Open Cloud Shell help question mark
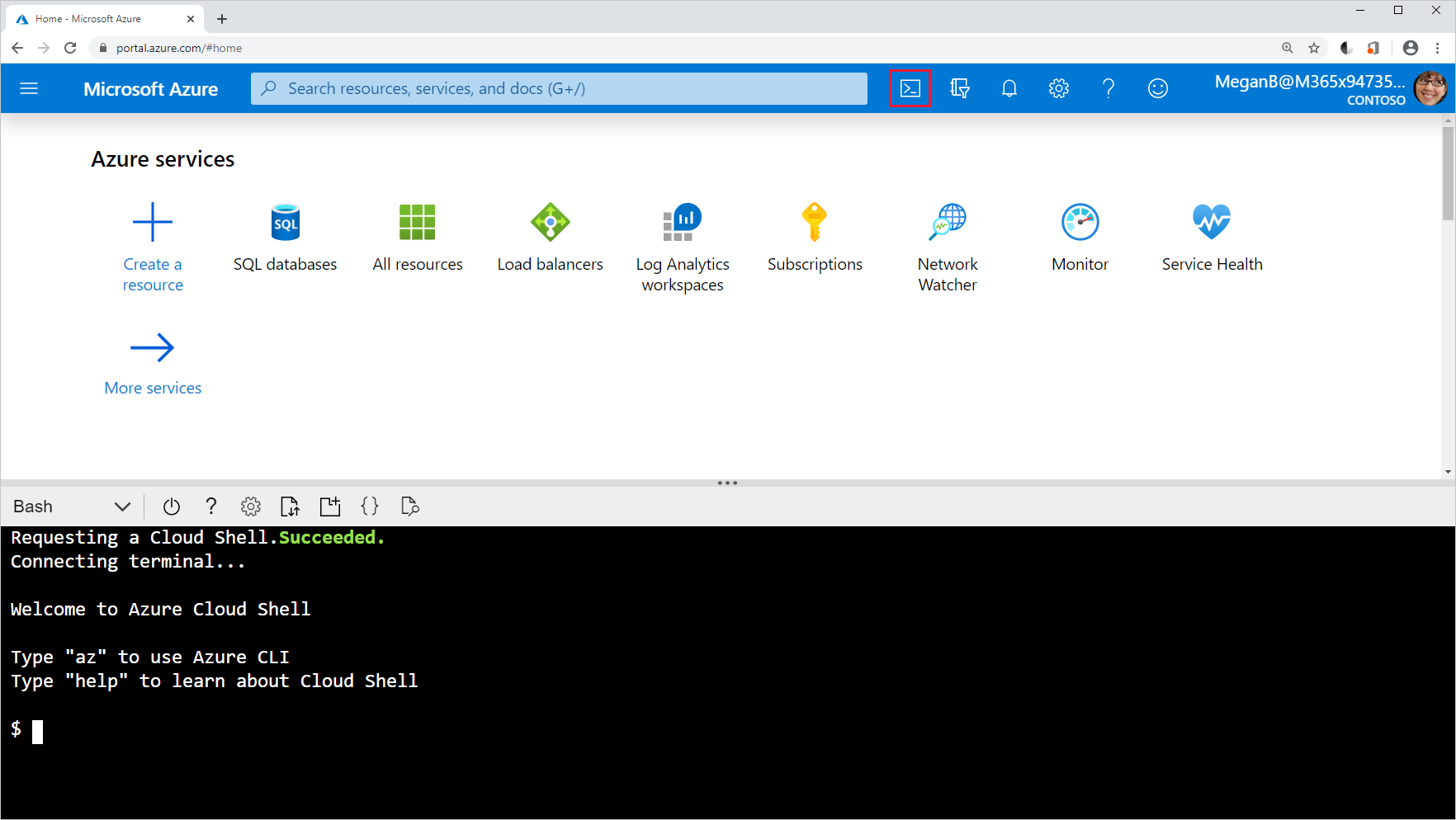 coord(211,507)
